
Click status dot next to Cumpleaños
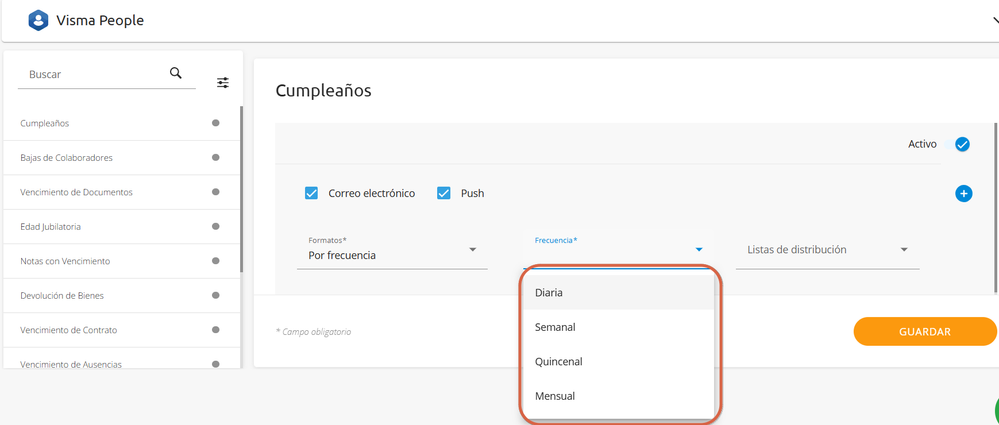[x=215, y=123]
